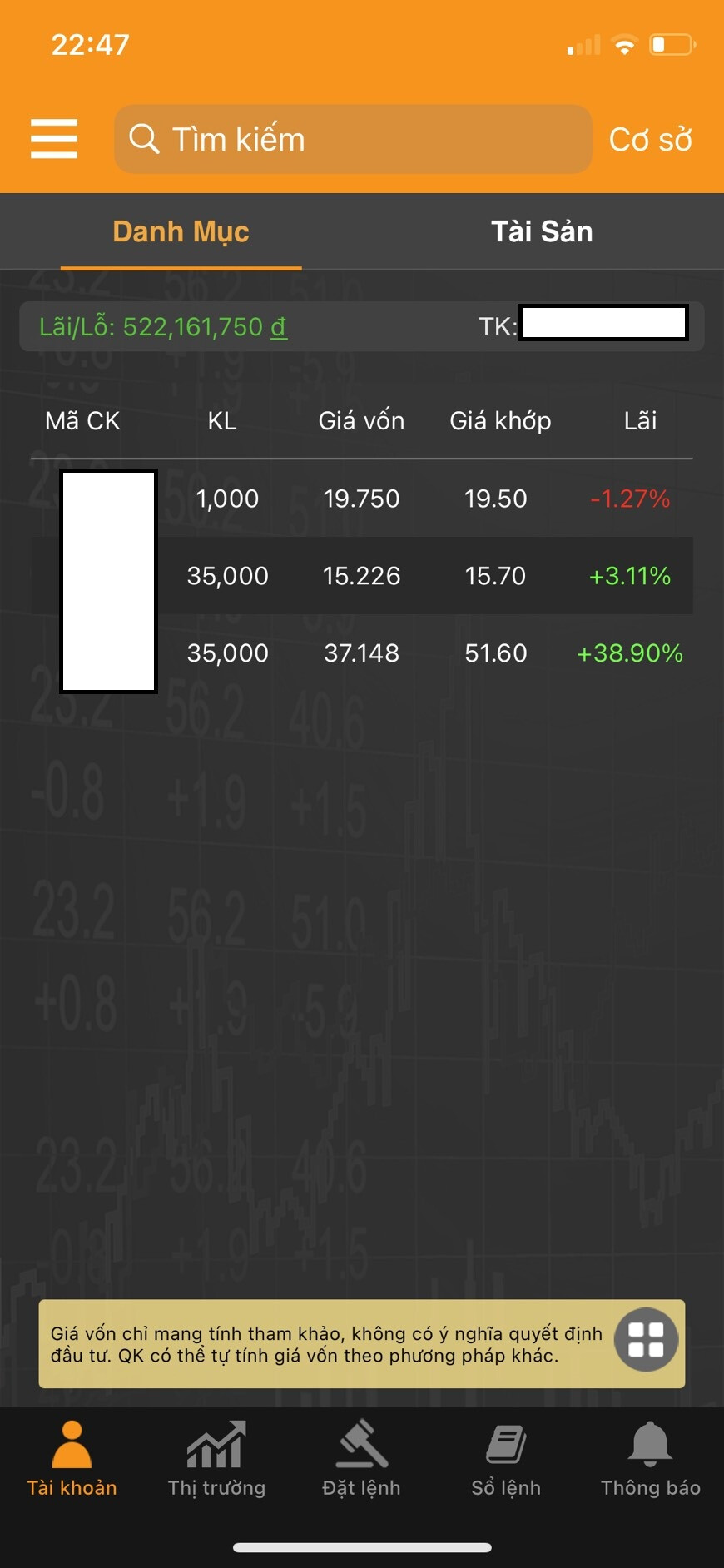Sort by the Giá vốn column header
Screen dimensions: 724x1568
(x=361, y=421)
